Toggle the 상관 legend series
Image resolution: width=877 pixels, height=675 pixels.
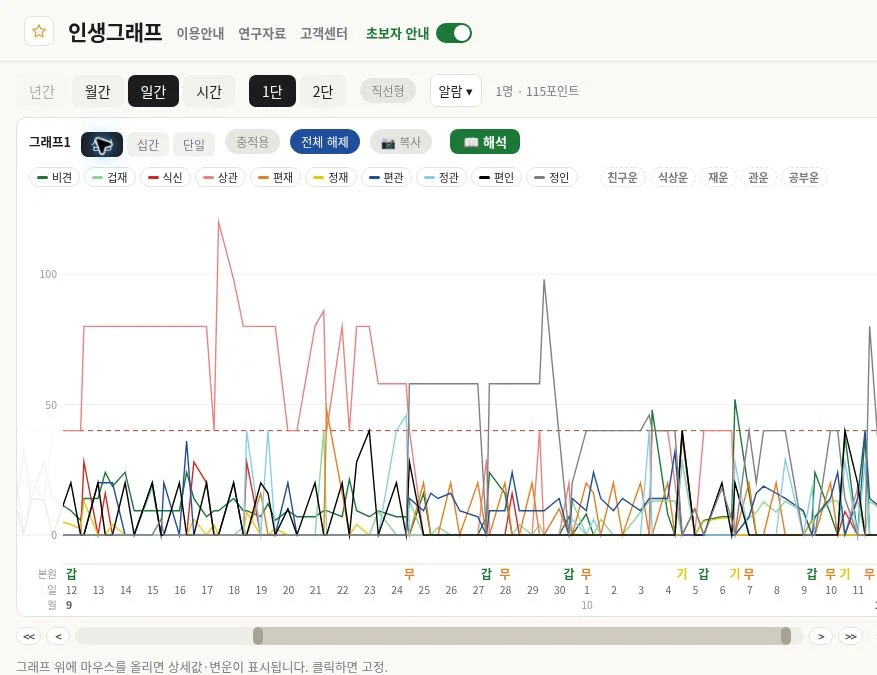click(220, 177)
